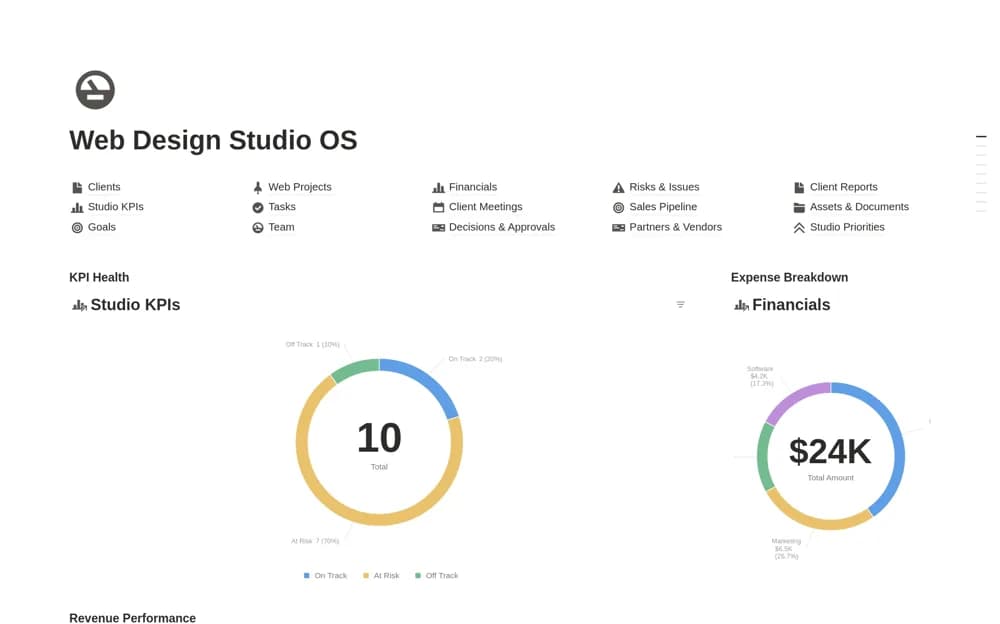Click the Goals target icon
The height and width of the screenshot is (624, 1000).
click(x=77, y=228)
